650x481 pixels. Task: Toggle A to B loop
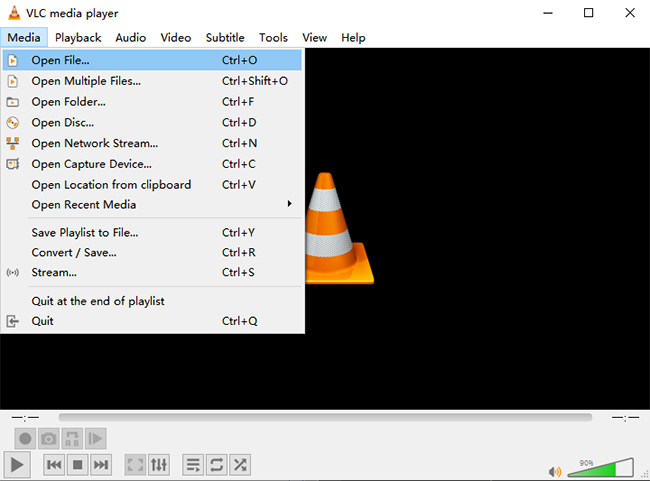coord(72,438)
